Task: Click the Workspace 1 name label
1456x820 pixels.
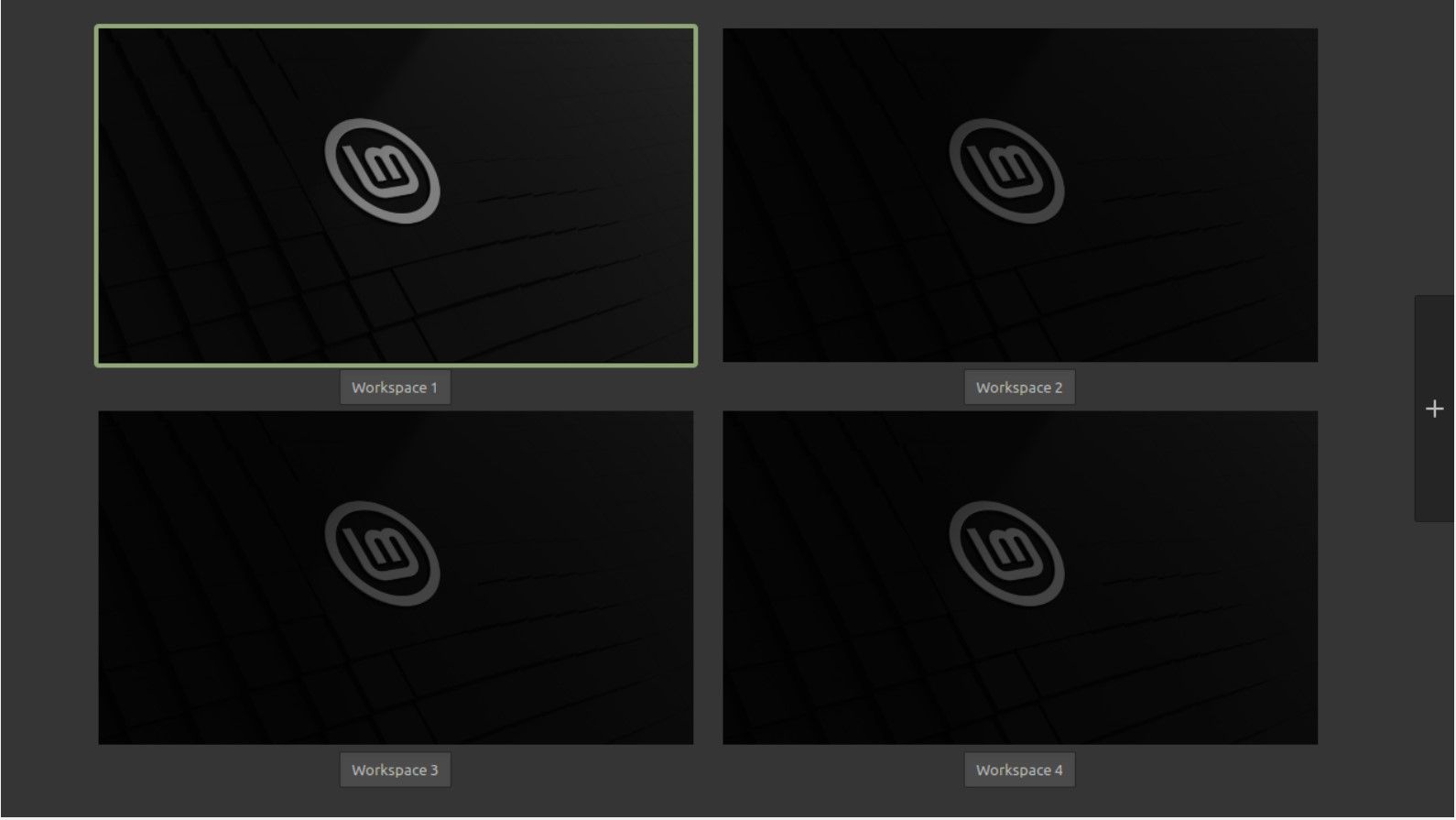Action: pos(395,388)
